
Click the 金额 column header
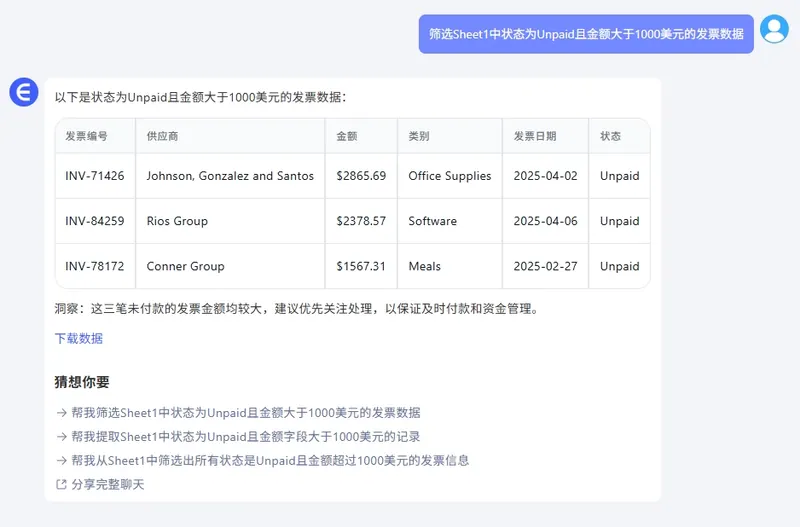[347, 136]
